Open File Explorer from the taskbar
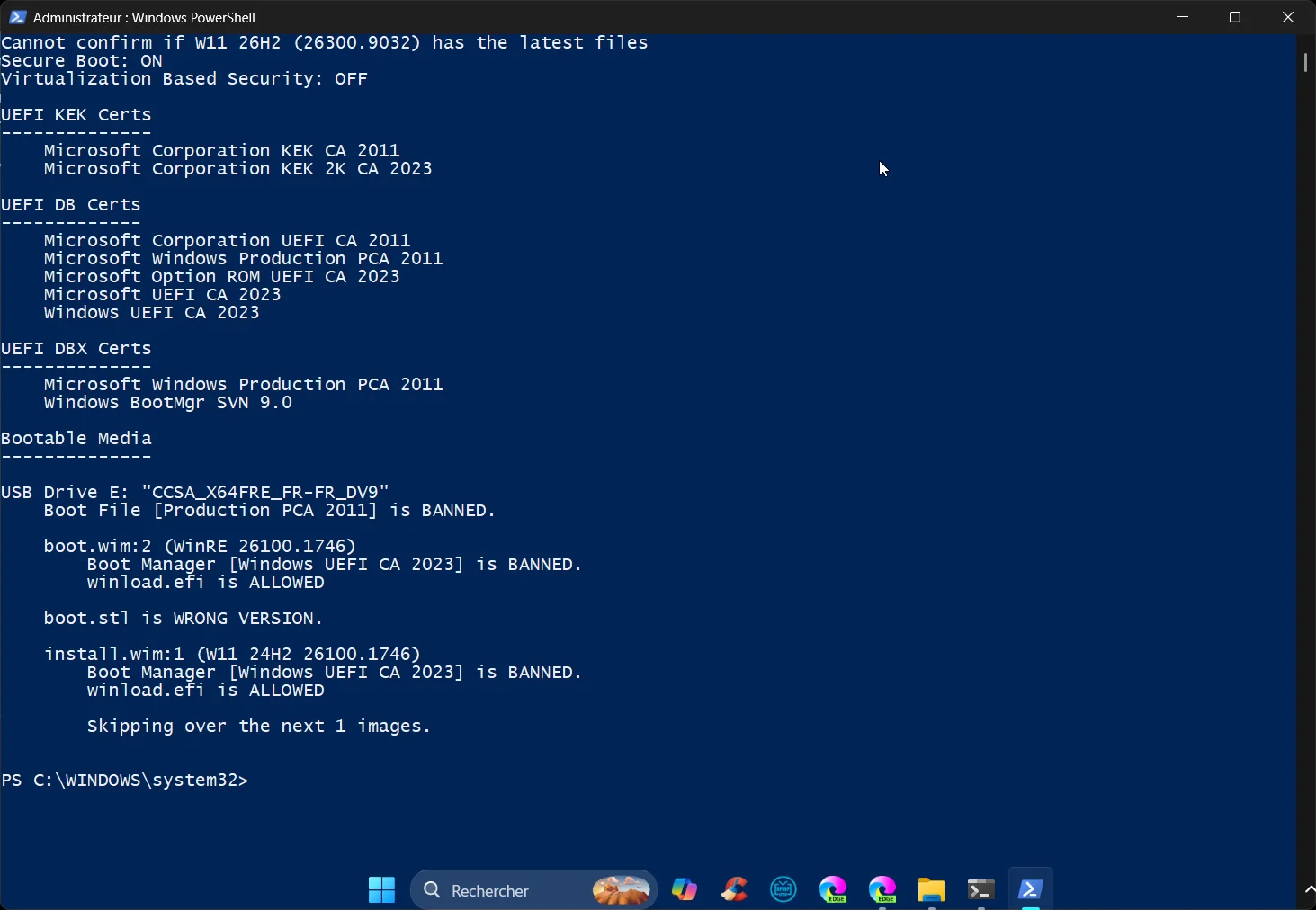Screen dimensions: 1316x910 click(x=932, y=890)
